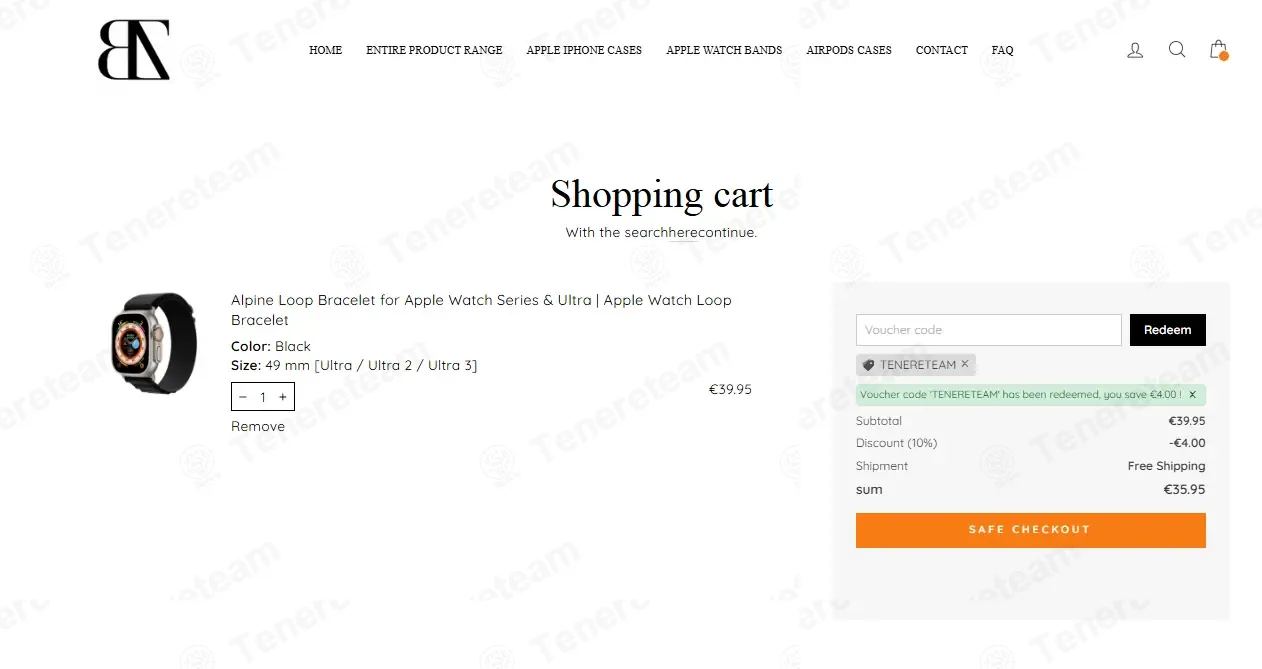Image resolution: width=1262 pixels, height=669 pixels.
Task: Open the CONTACT page
Action: click(942, 50)
